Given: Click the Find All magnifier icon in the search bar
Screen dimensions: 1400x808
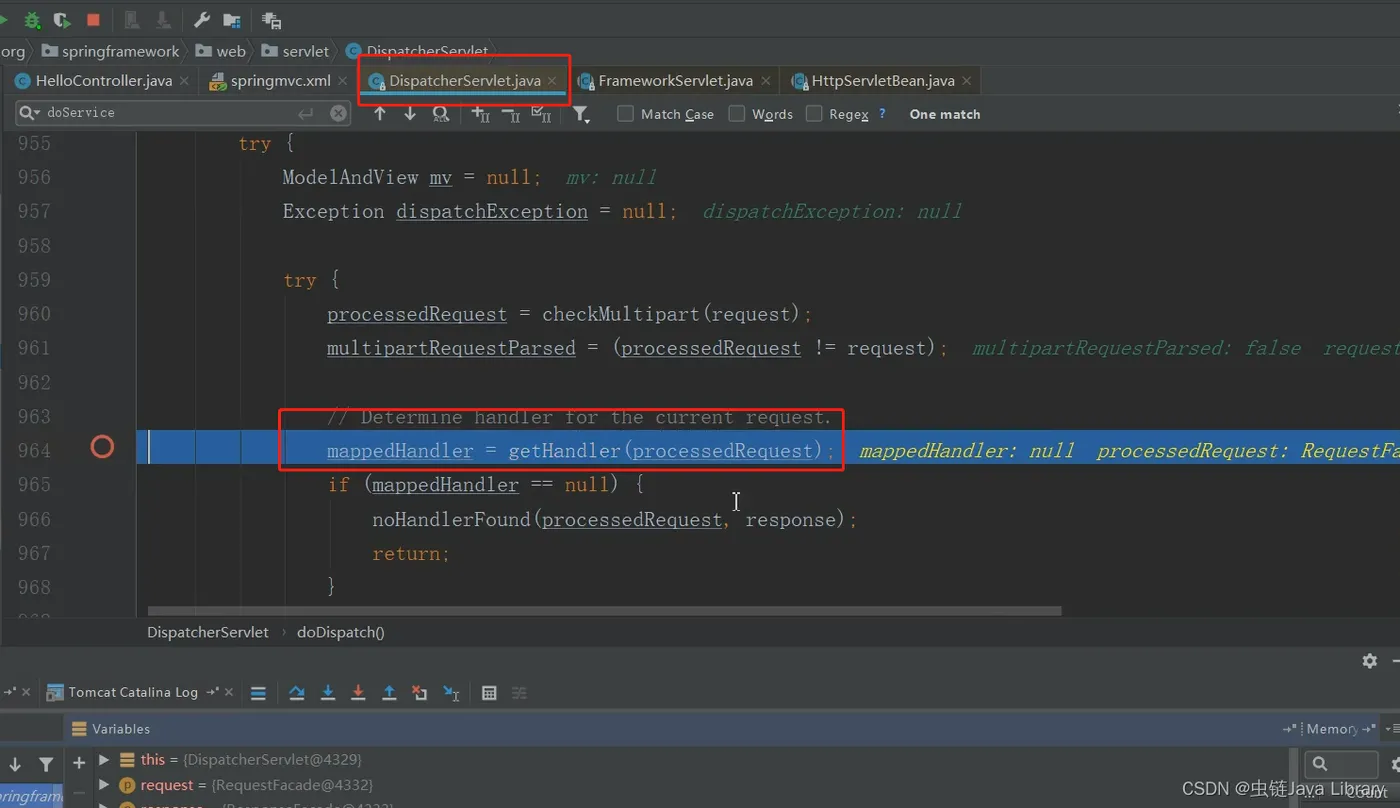Looking at the screenshot, I should (x=440, y=114).
